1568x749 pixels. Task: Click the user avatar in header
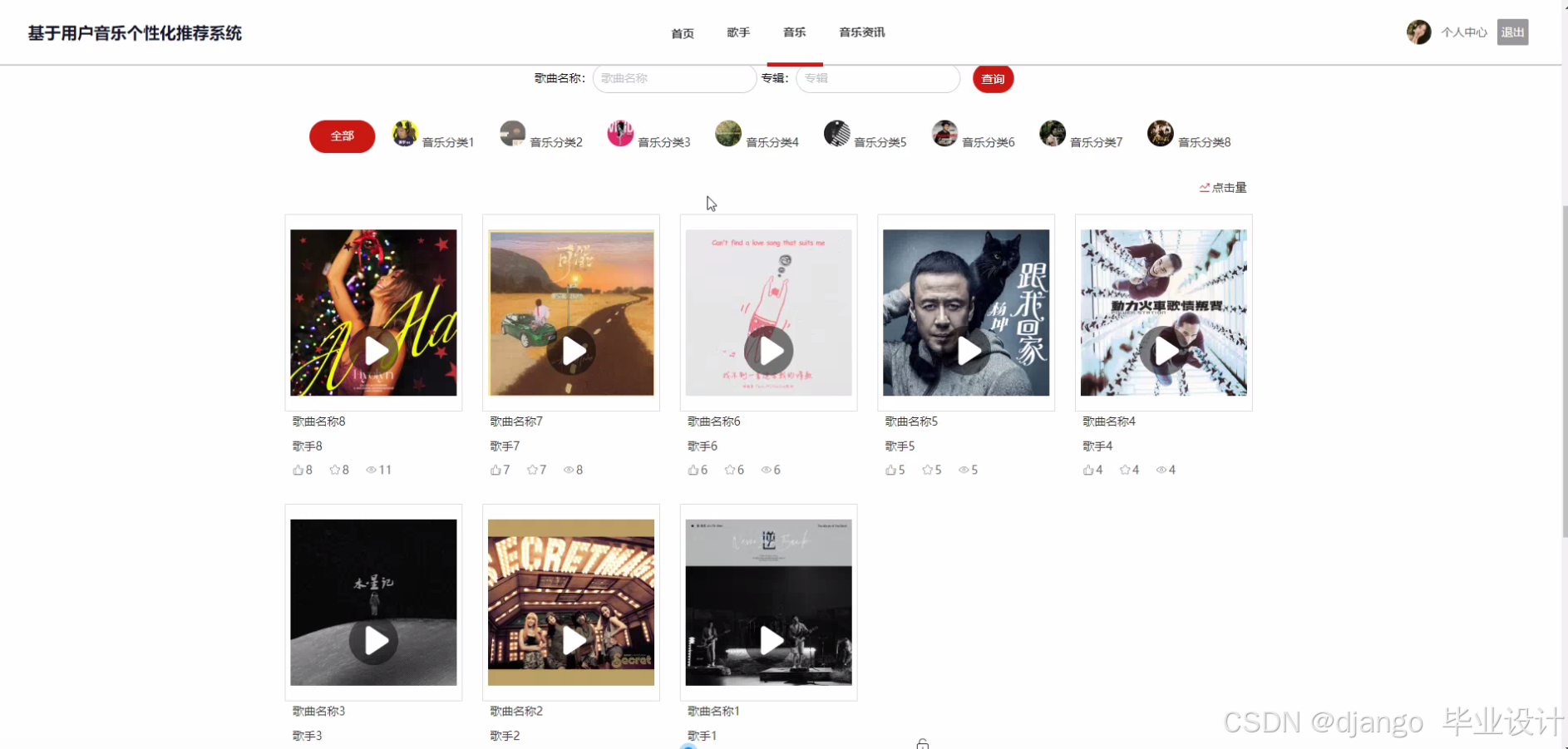coord(1418,32)
